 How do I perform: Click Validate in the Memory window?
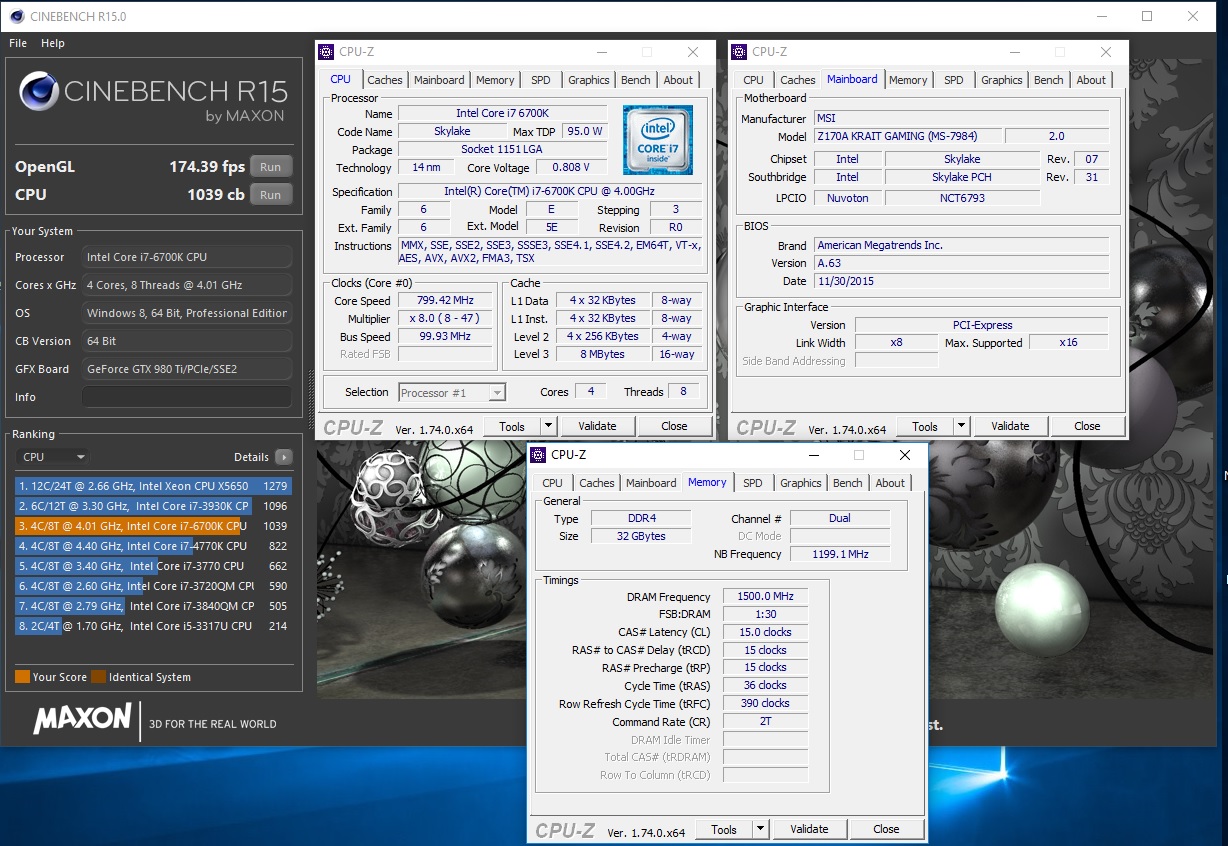tap(809, 829)
